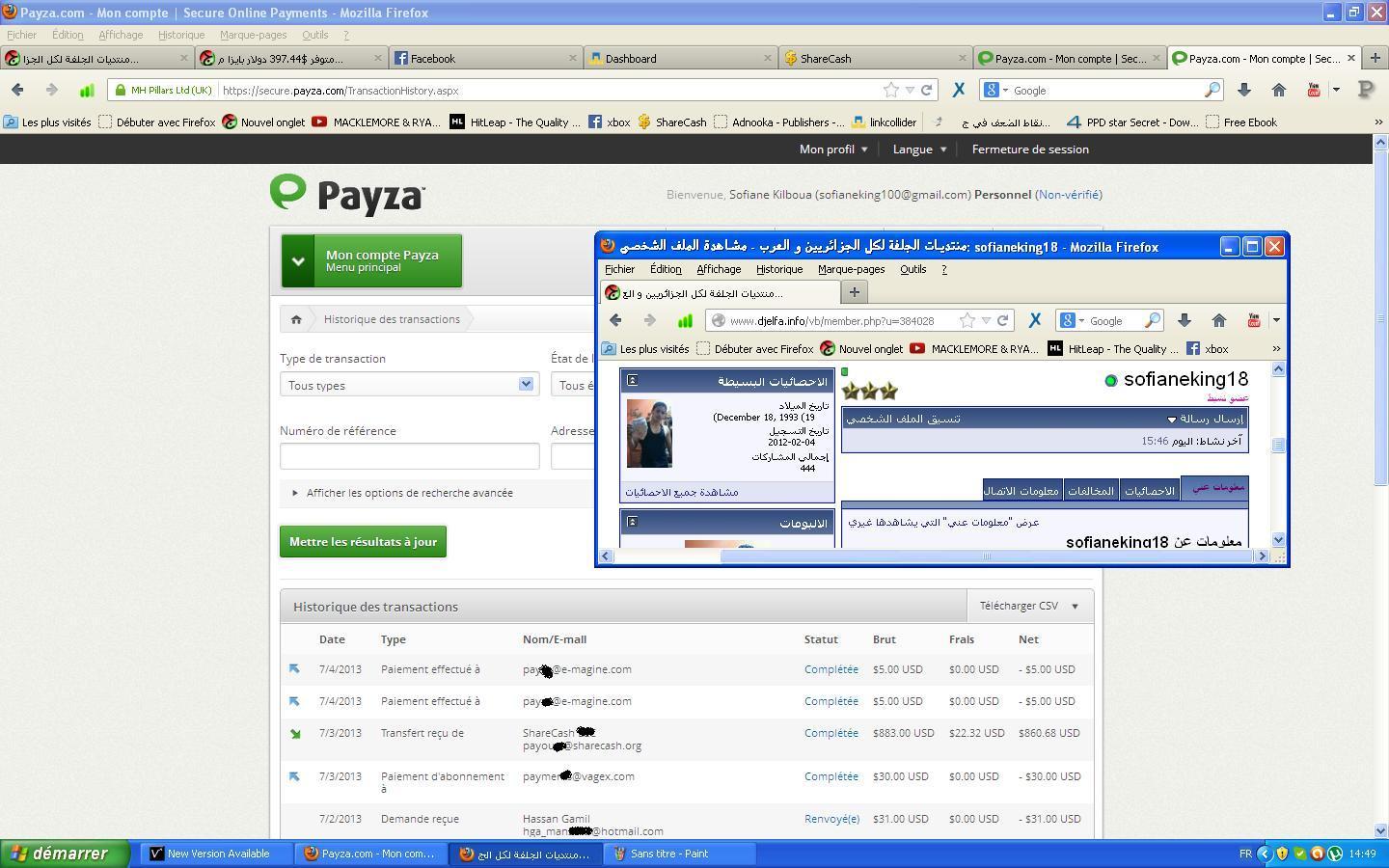The width and height of the screenshot is (1389, 868).
Task: Show more bookmarks chevron in main window
Action: point(1377,122)
